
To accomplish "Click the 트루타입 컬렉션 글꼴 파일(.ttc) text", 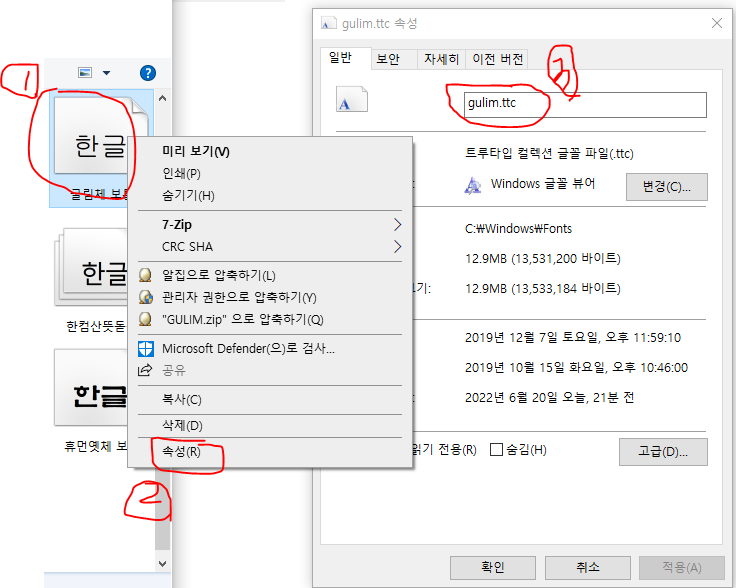I will click(x=549, y=153).
